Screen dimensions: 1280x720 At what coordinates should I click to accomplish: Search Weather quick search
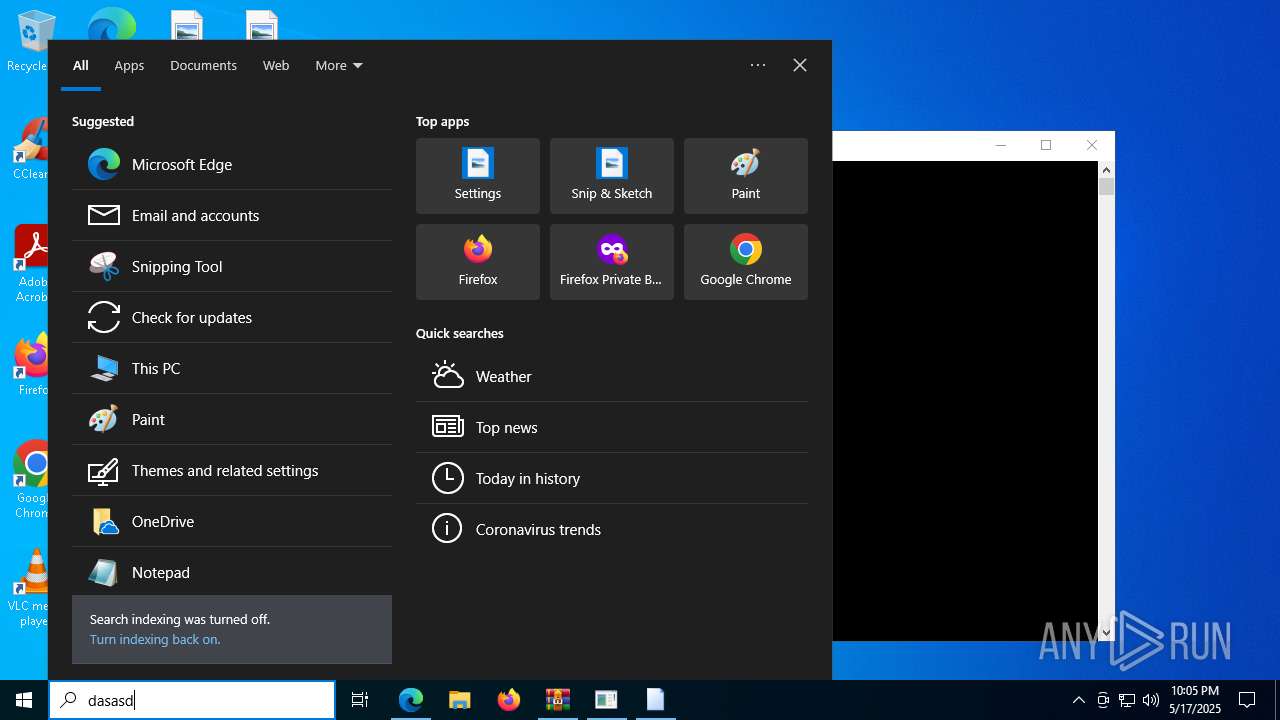click(x=612, y=376)
